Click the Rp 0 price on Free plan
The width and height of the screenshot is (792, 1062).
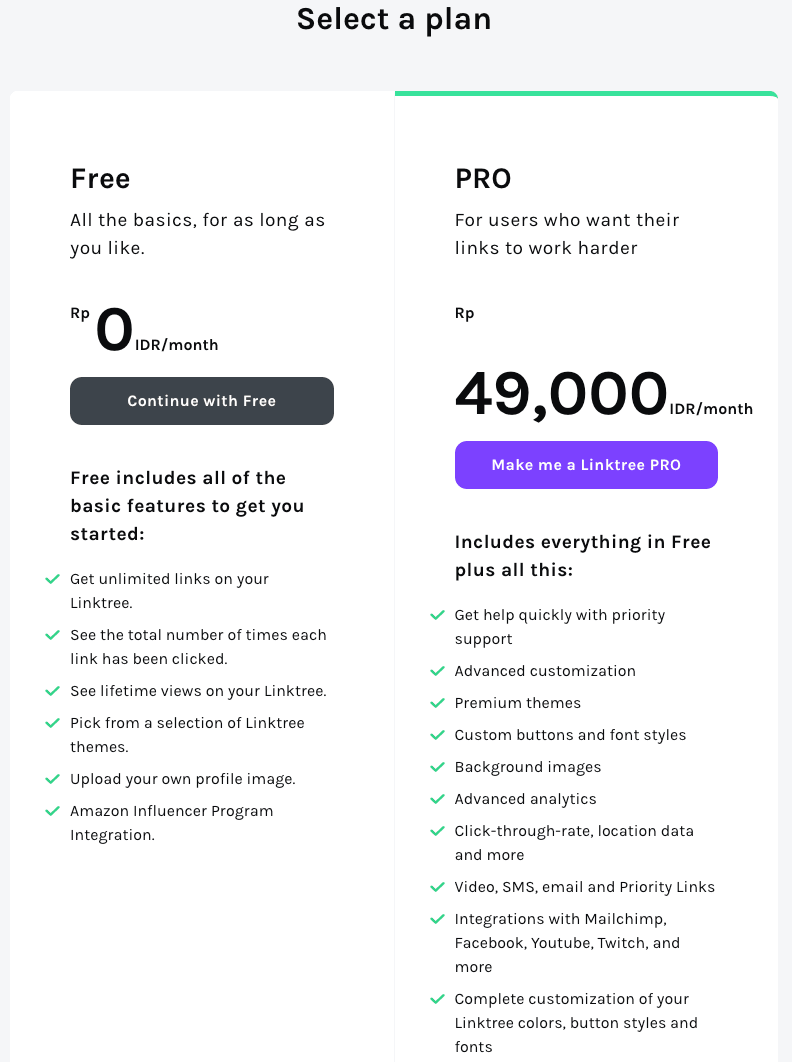[x=113, y=330]
